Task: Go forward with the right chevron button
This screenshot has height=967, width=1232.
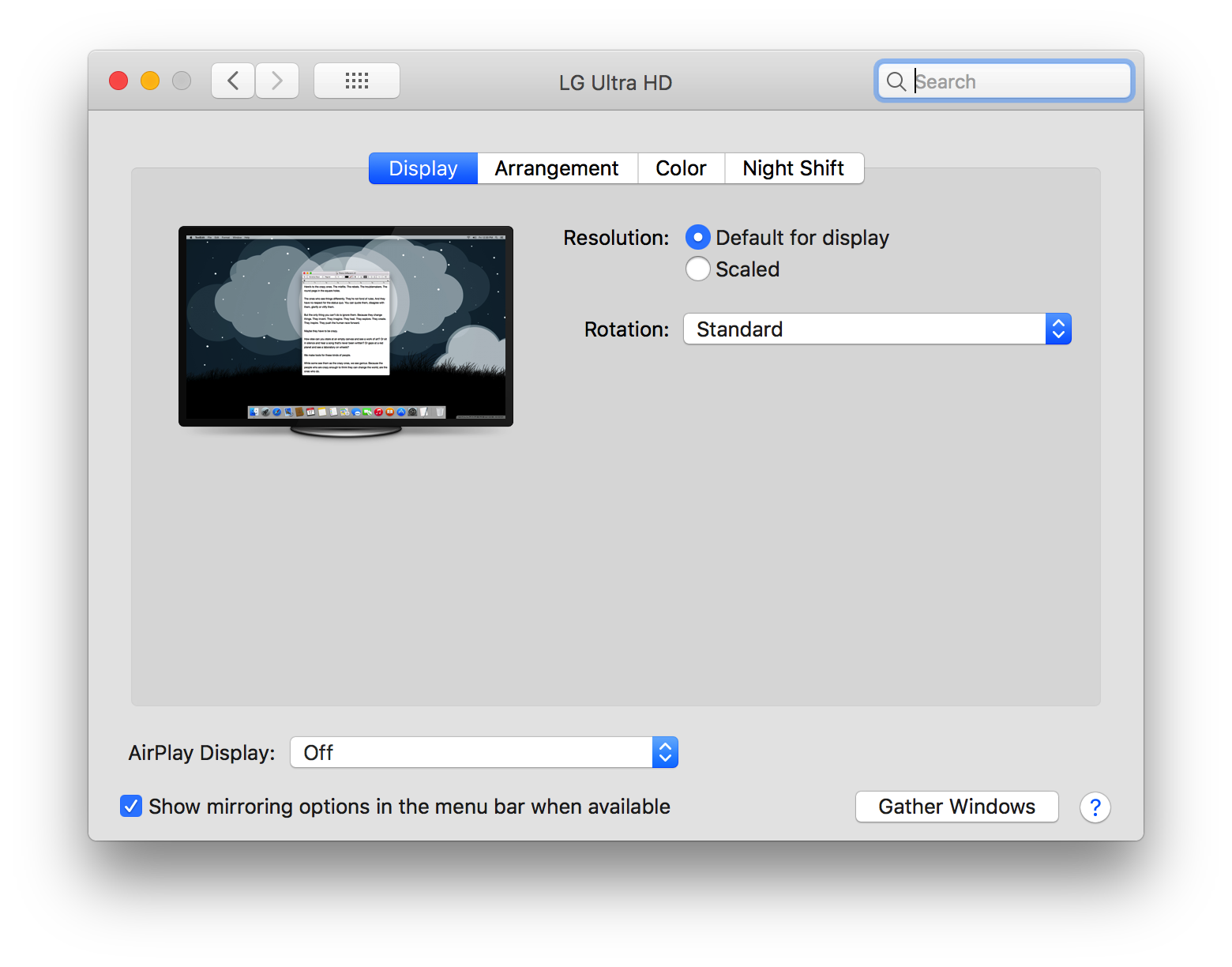Action: tap(277, 81)
